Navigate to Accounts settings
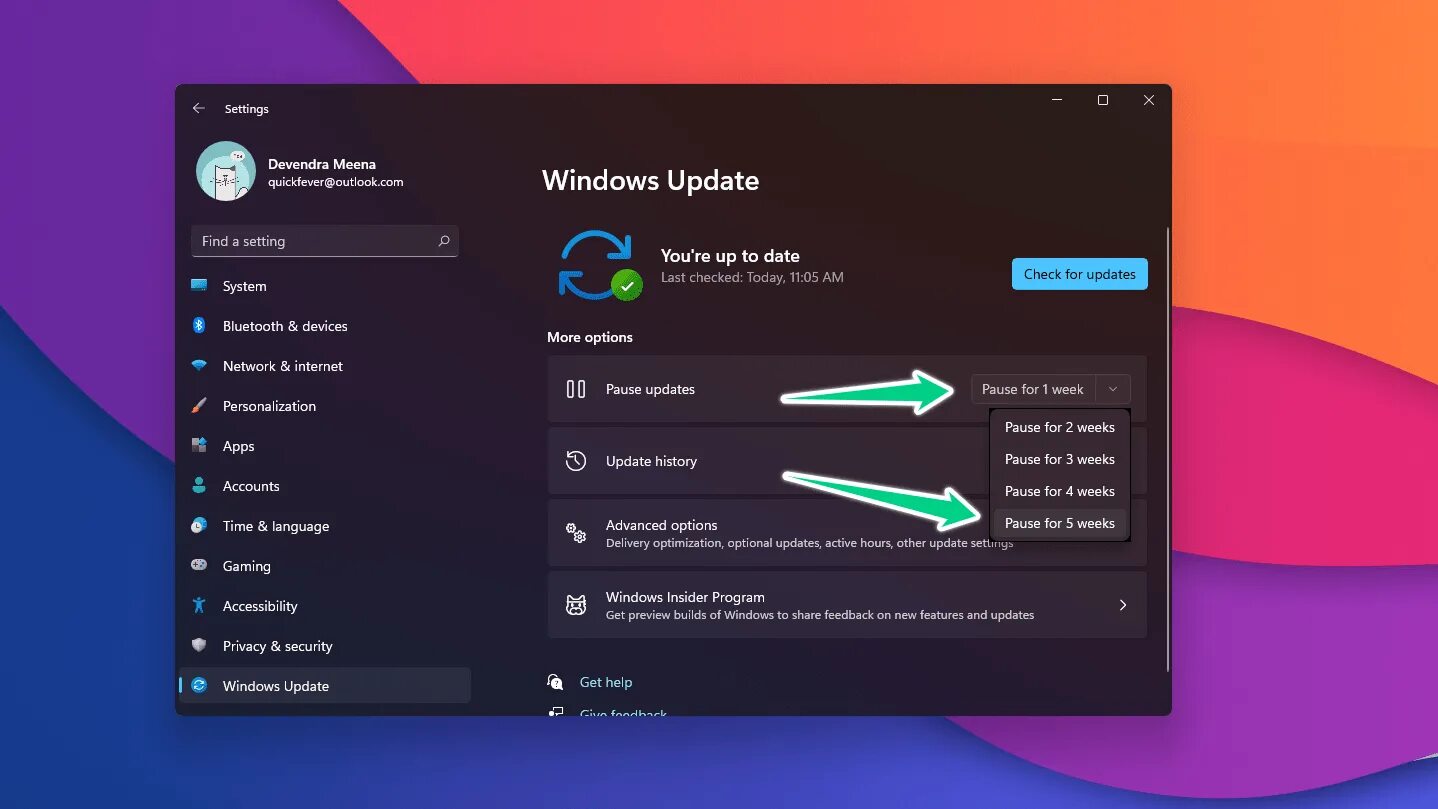The image size is (1438, 809). (x=251, y=486)
